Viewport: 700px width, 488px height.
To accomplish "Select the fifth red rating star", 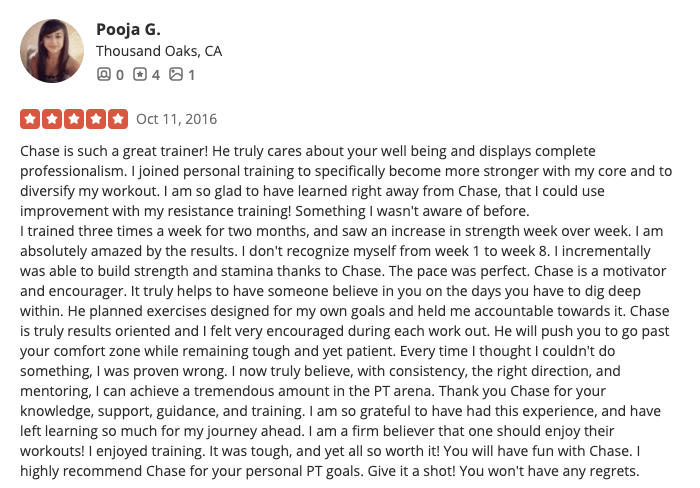I will click(x=118, y=119).
